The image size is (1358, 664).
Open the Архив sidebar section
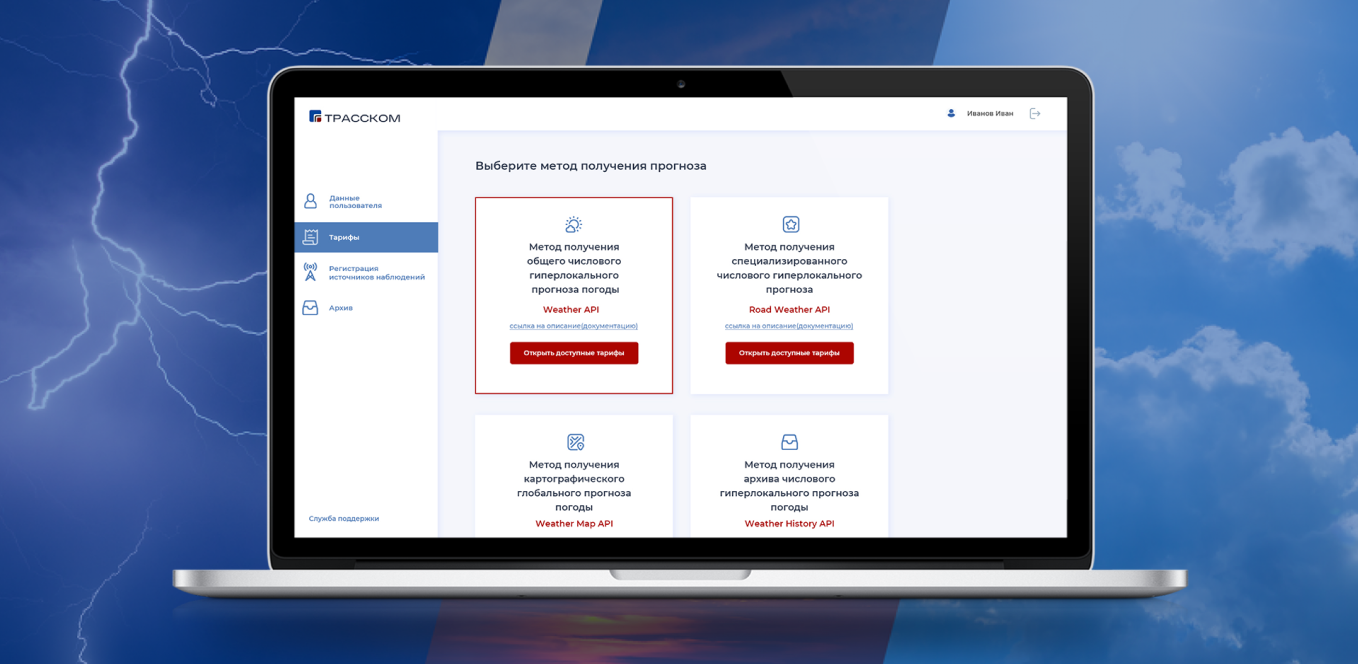341,308
